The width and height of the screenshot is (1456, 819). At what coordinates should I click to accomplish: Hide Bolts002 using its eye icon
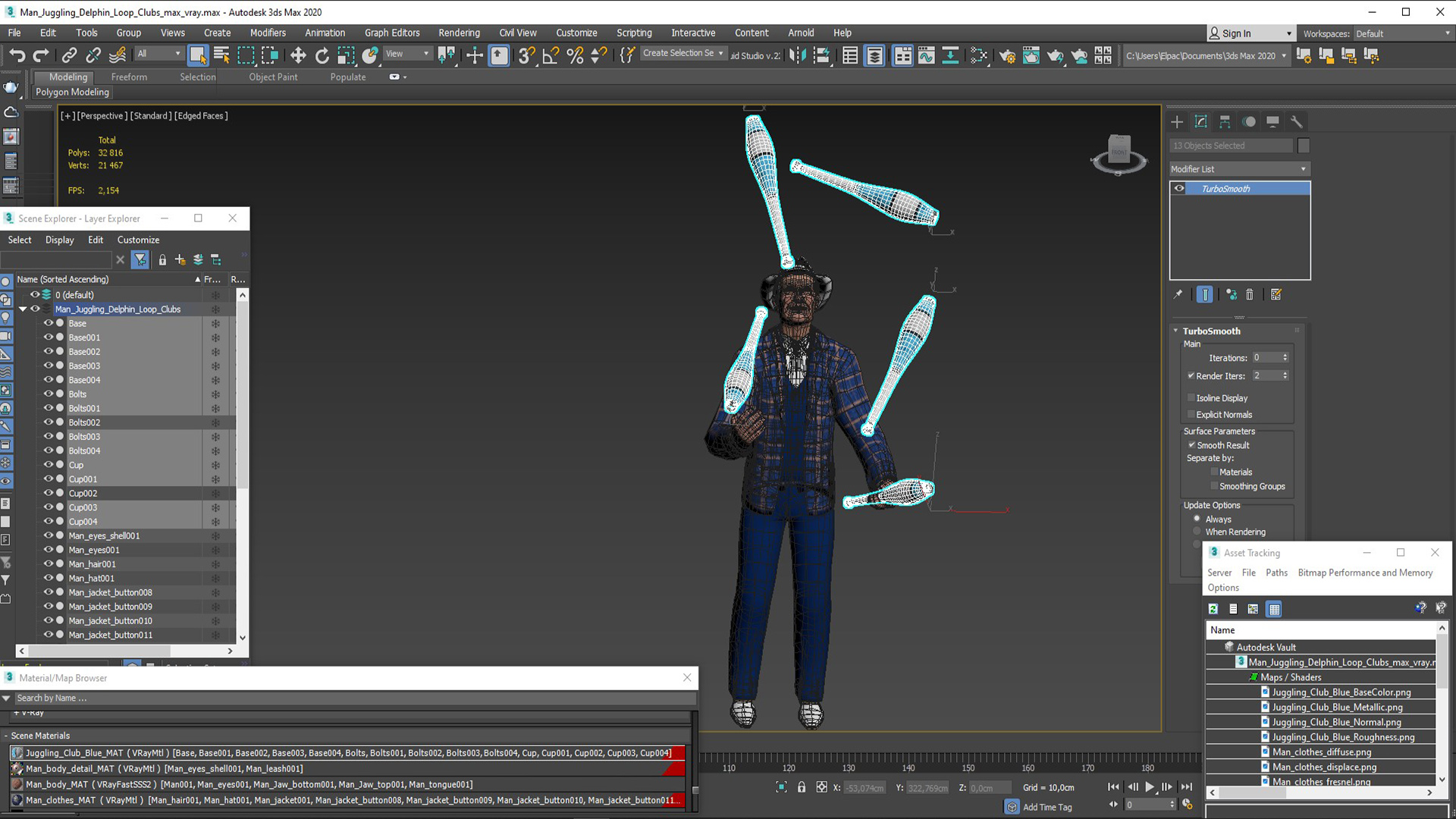coord(49,422)
